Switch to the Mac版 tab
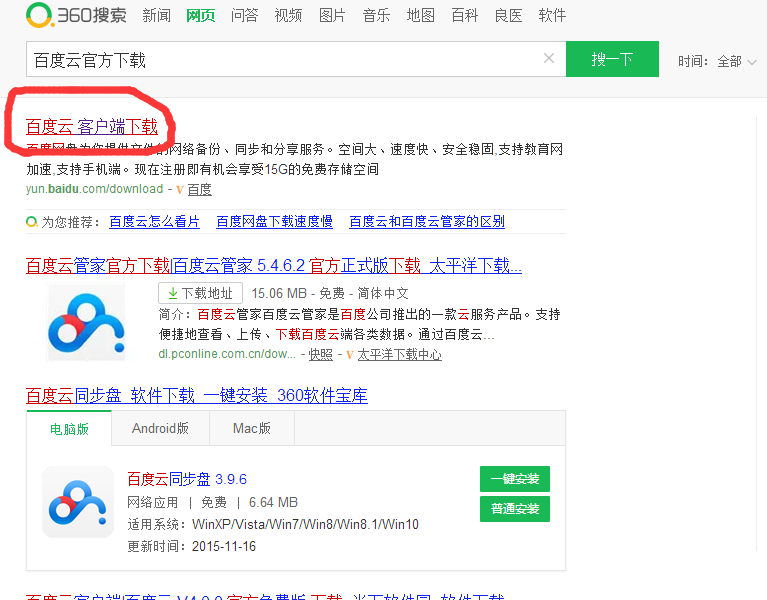Viewport: 767px width, 600px height. point(252,428)
